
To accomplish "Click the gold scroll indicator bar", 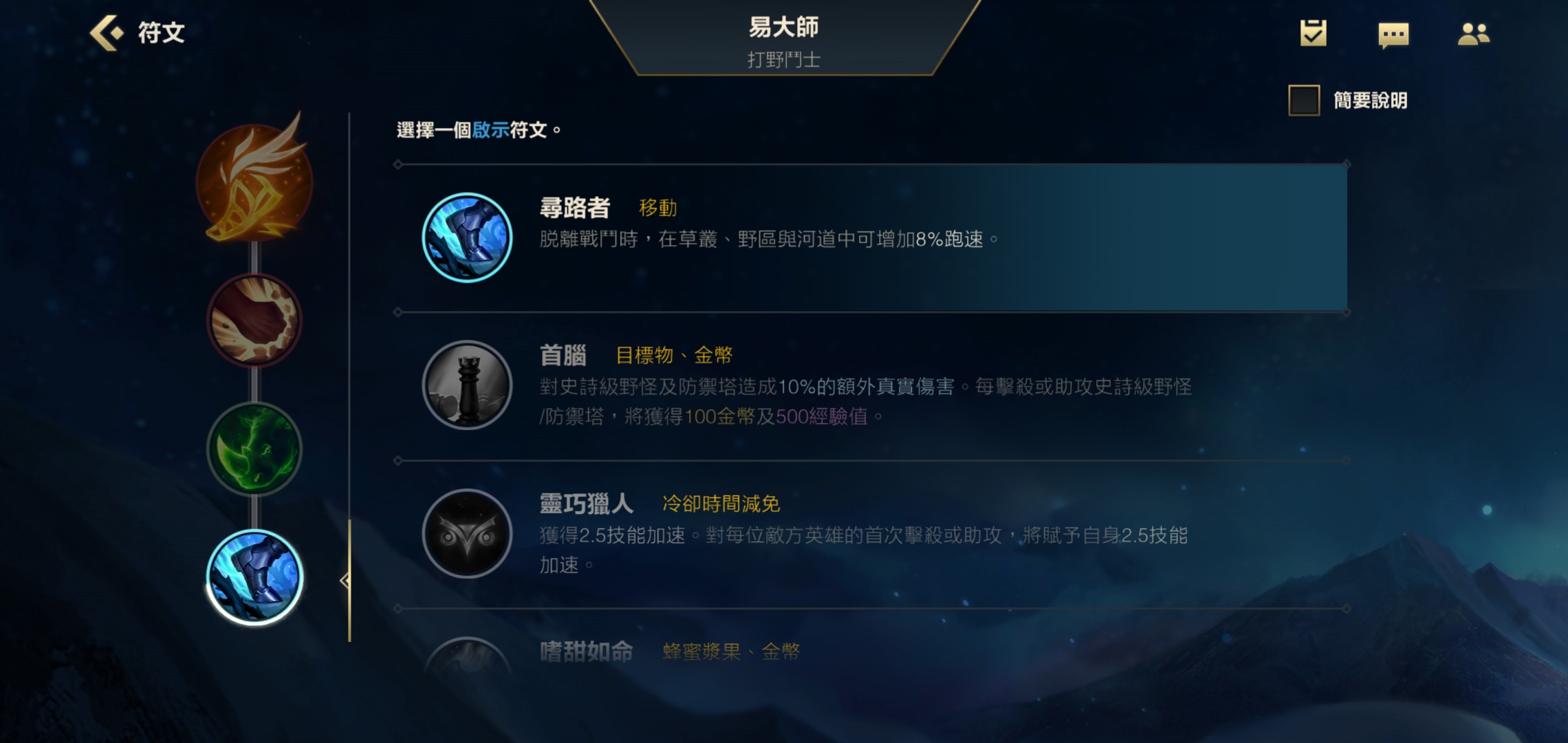I will 349,581.
